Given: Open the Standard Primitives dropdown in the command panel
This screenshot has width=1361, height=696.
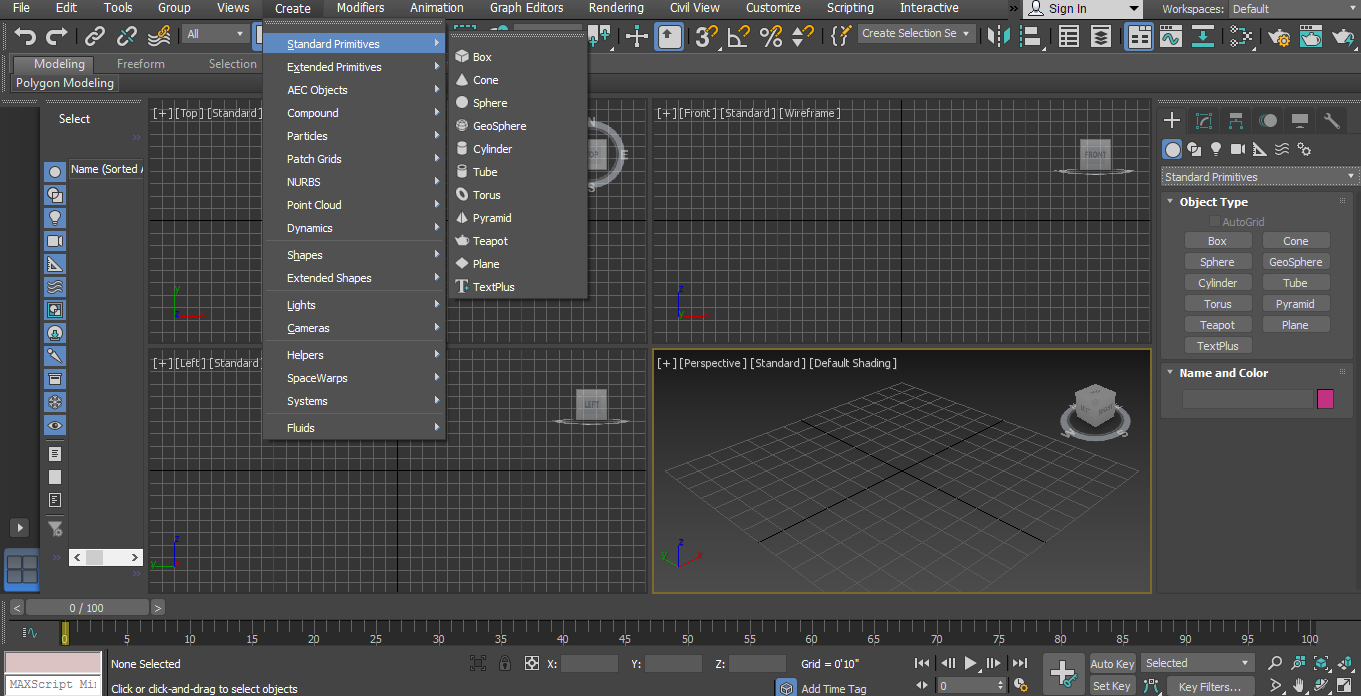Looking at the screenshot, I should 1259,177.
